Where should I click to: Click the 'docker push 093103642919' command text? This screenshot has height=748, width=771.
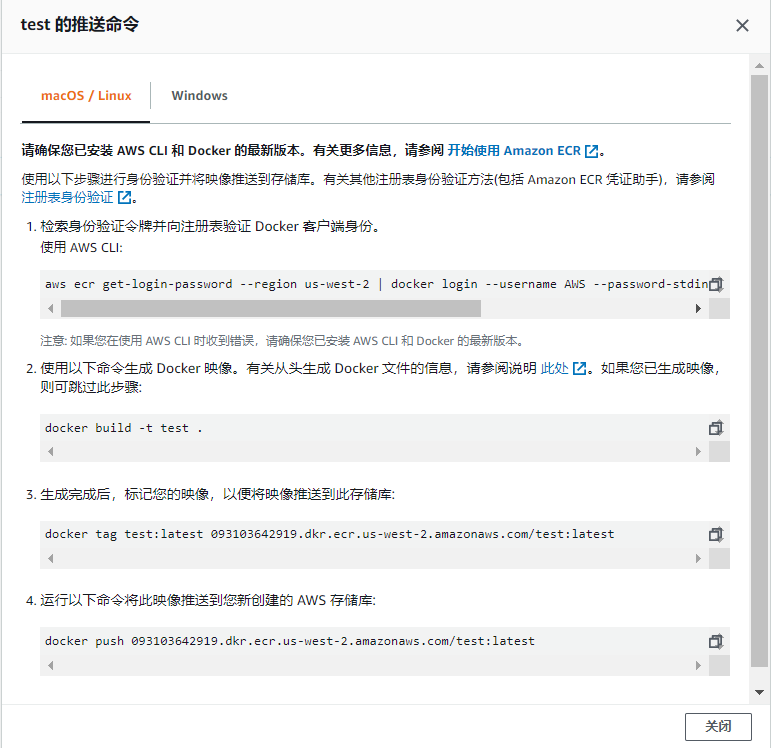290,641
